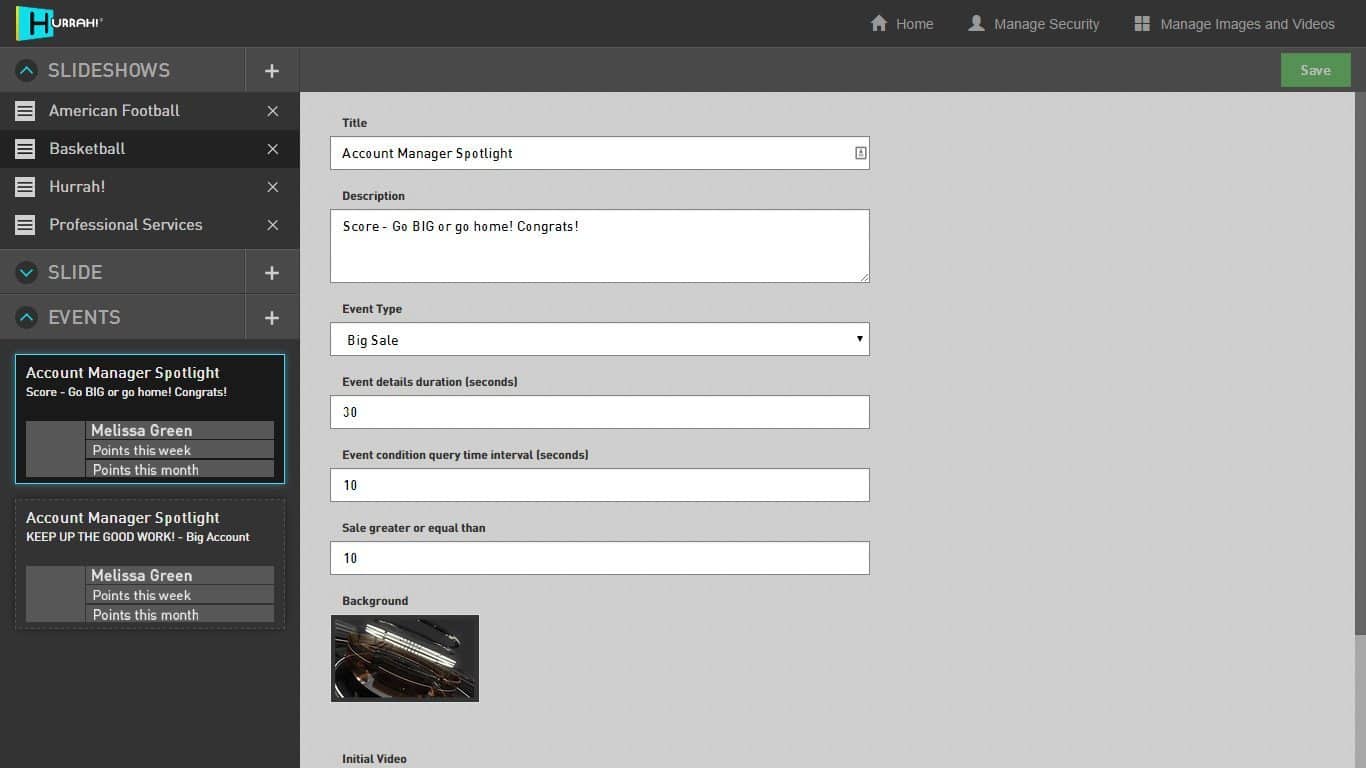Click the American Football slideshow list icon
The width and height of the screenshot is (1366, 768).
24,111
